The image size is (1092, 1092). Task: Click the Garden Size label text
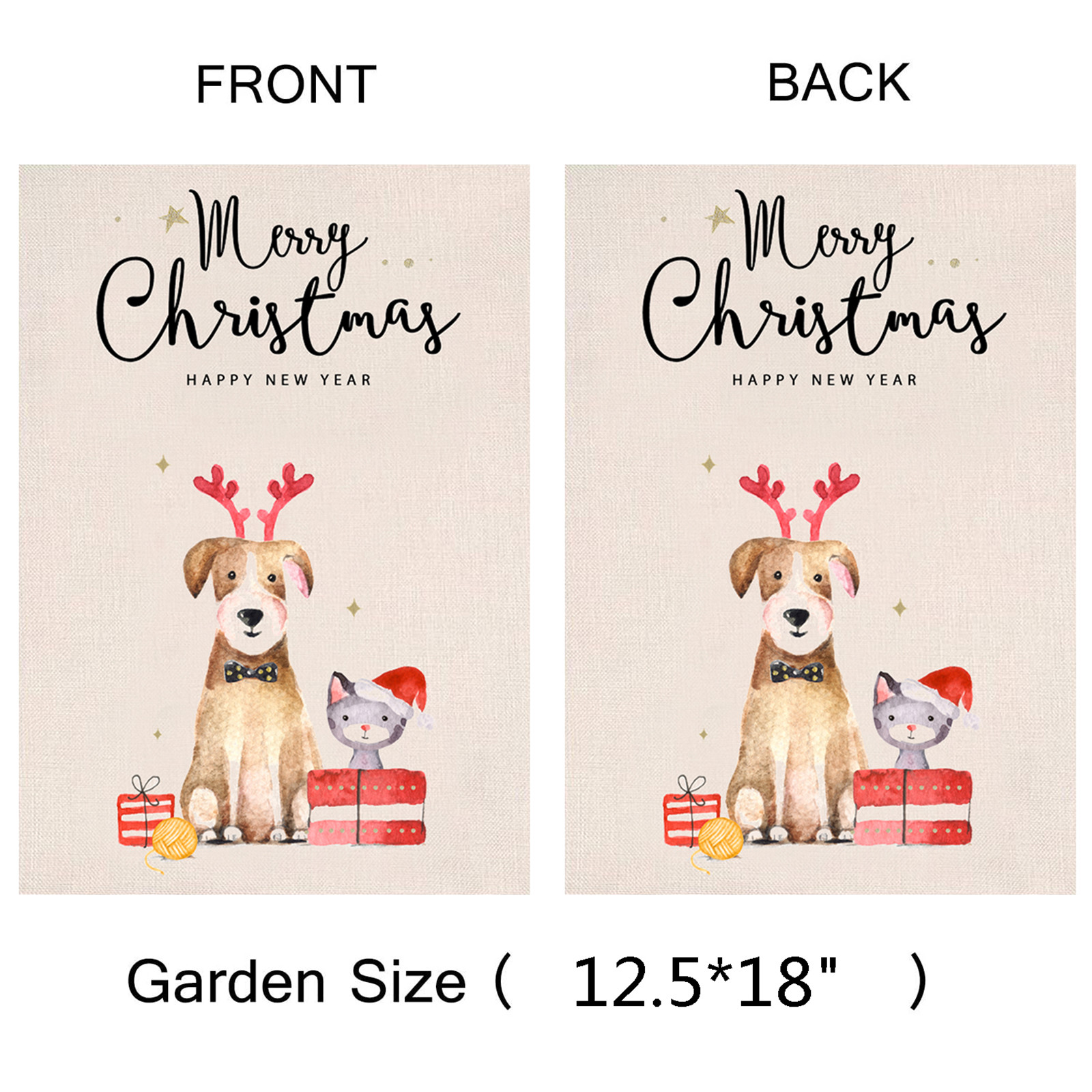click(296, 982)
